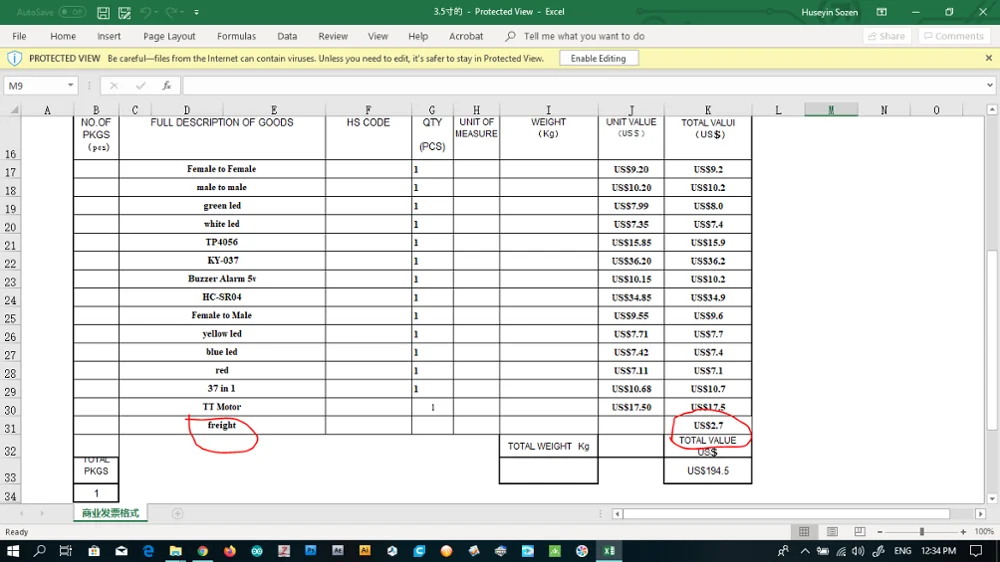Open the View tab
This screenshot has width=1000, height=562.
(378, 36)
